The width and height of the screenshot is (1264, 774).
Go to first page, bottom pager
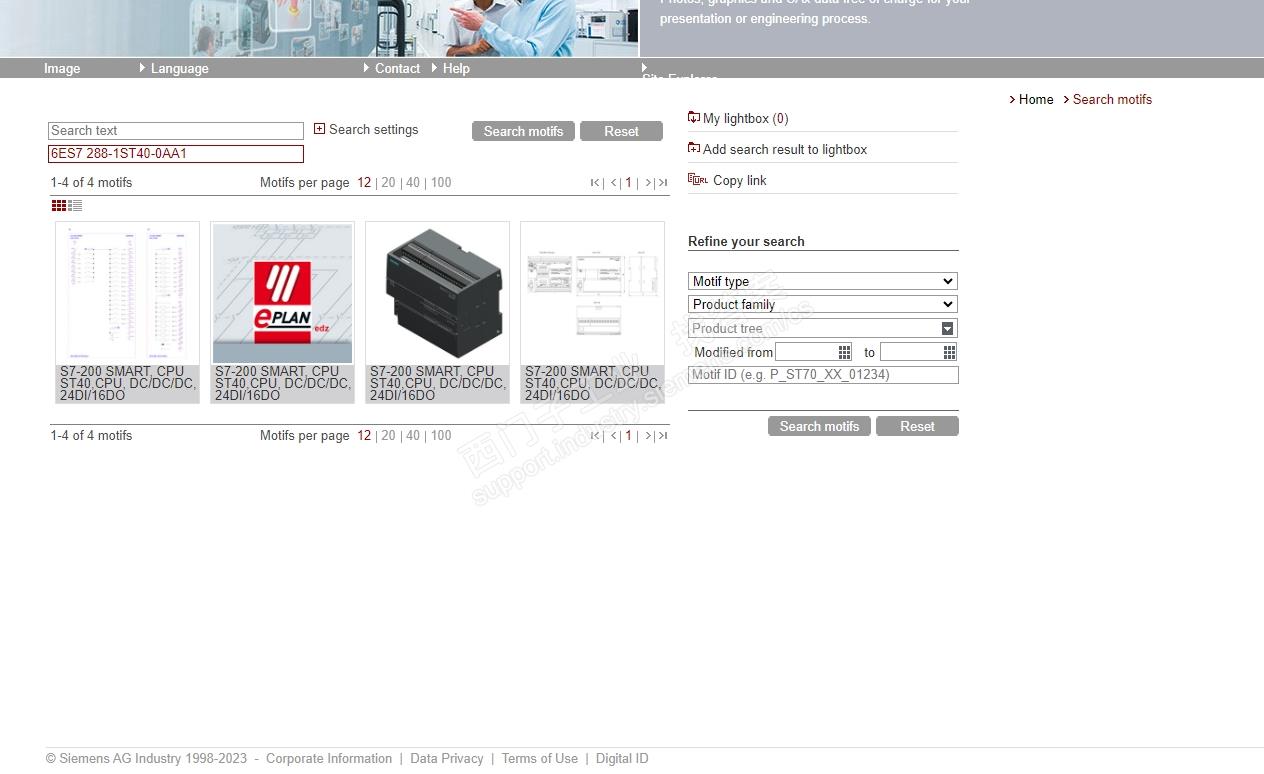595,436
